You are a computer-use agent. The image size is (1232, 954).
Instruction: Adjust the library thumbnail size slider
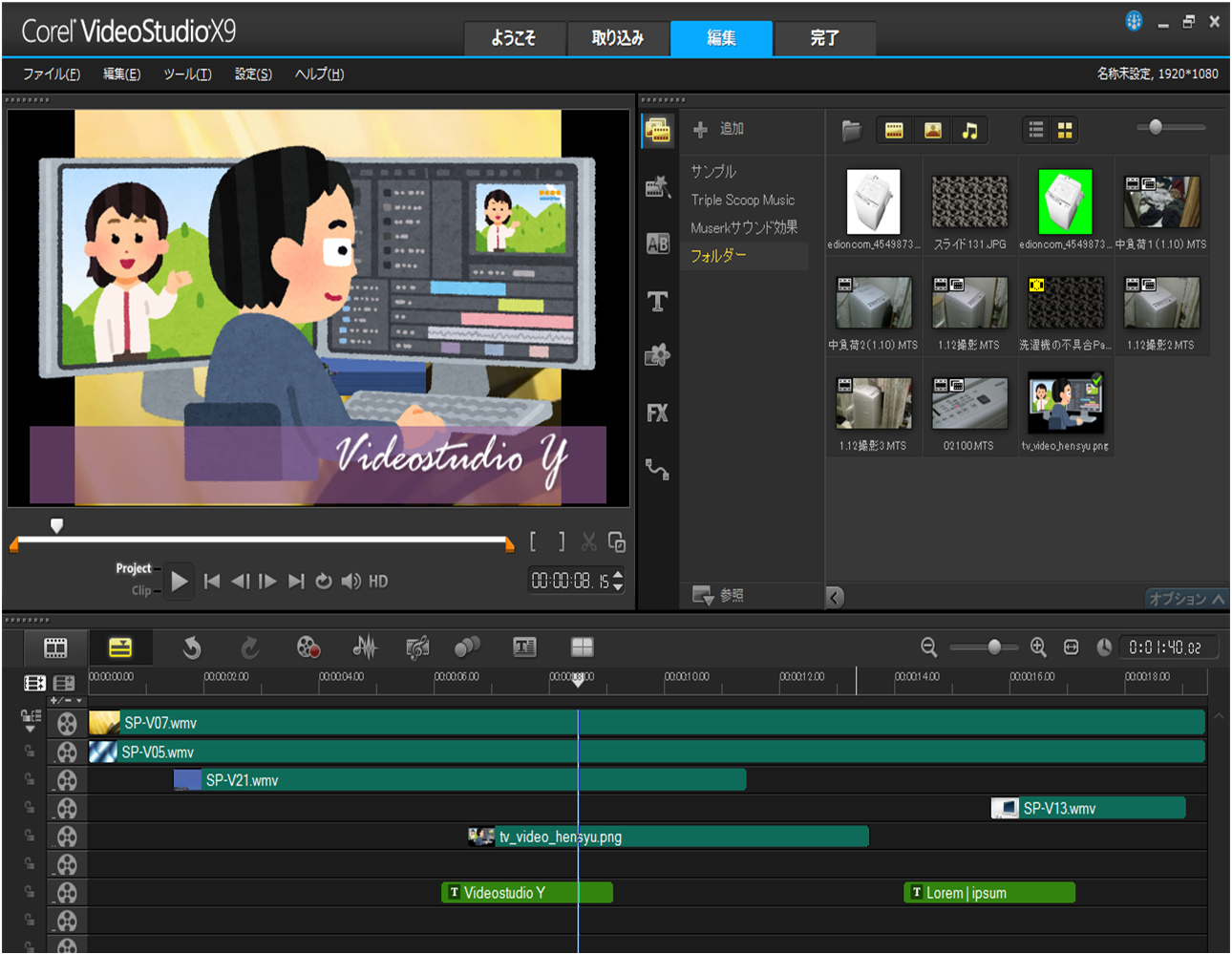[1156, 126]
